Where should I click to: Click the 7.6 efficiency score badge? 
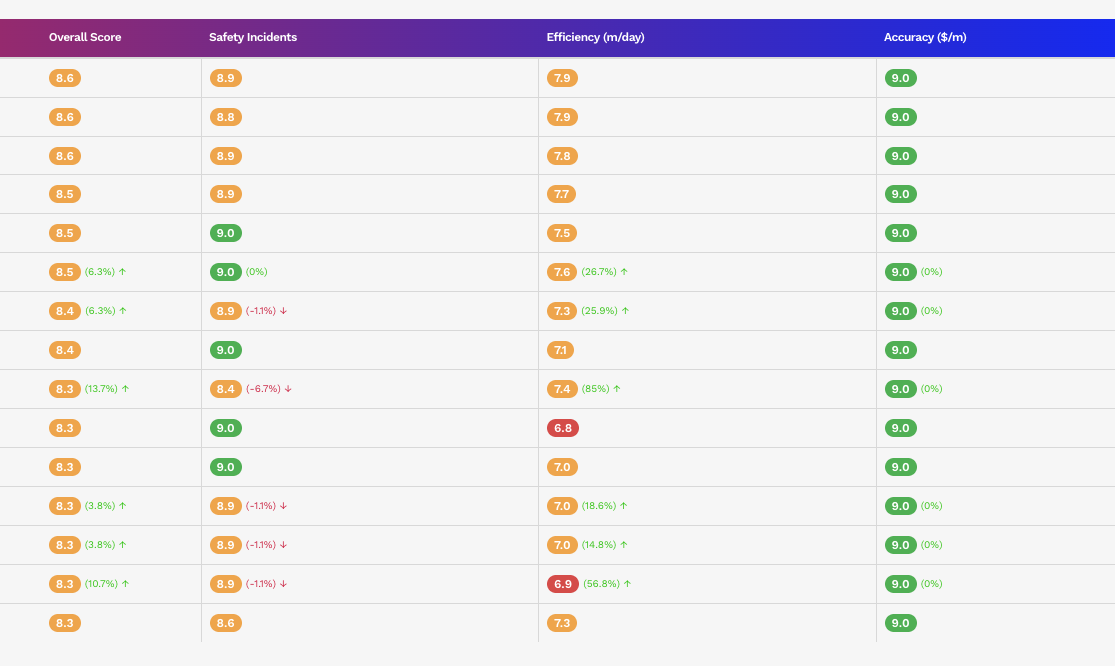pos(562,272)
